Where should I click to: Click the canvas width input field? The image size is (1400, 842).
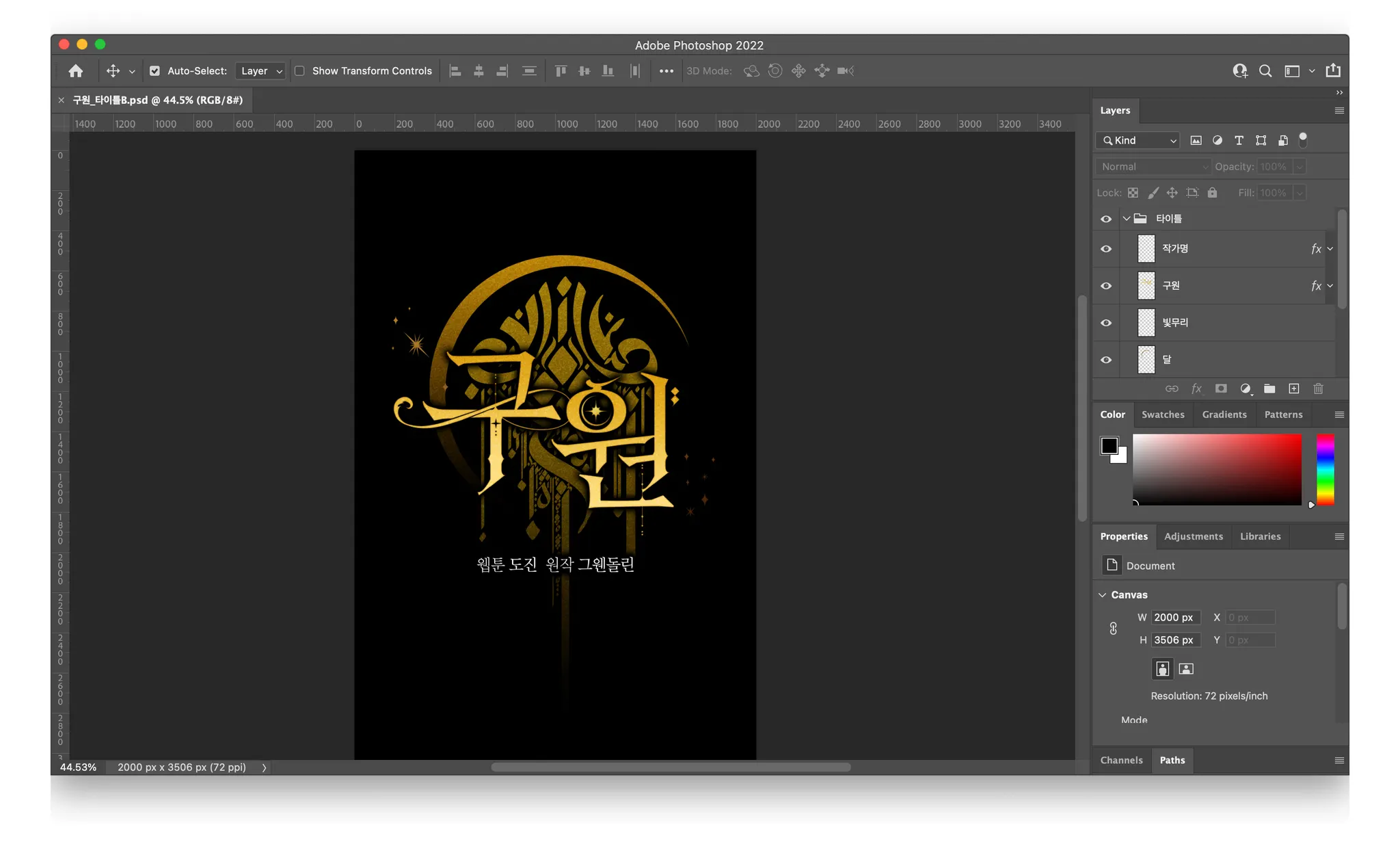pos(1175,618)
